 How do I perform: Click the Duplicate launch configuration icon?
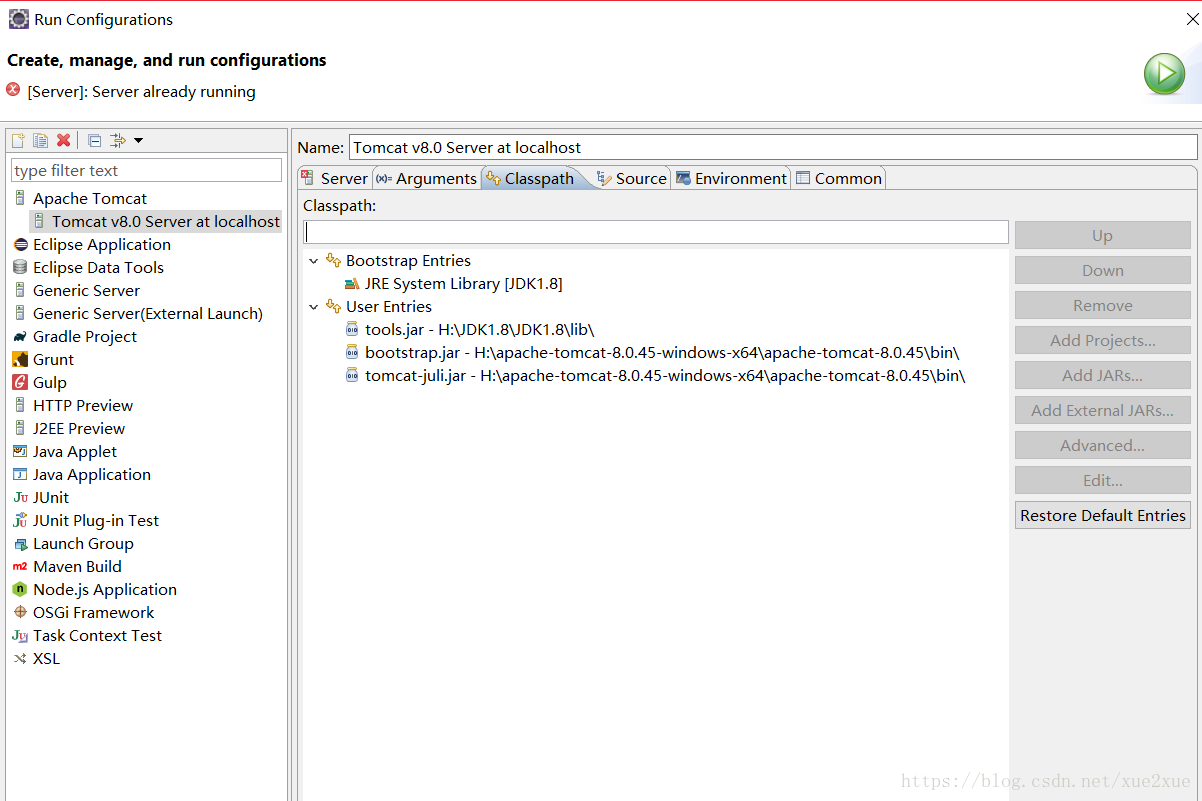40,140
